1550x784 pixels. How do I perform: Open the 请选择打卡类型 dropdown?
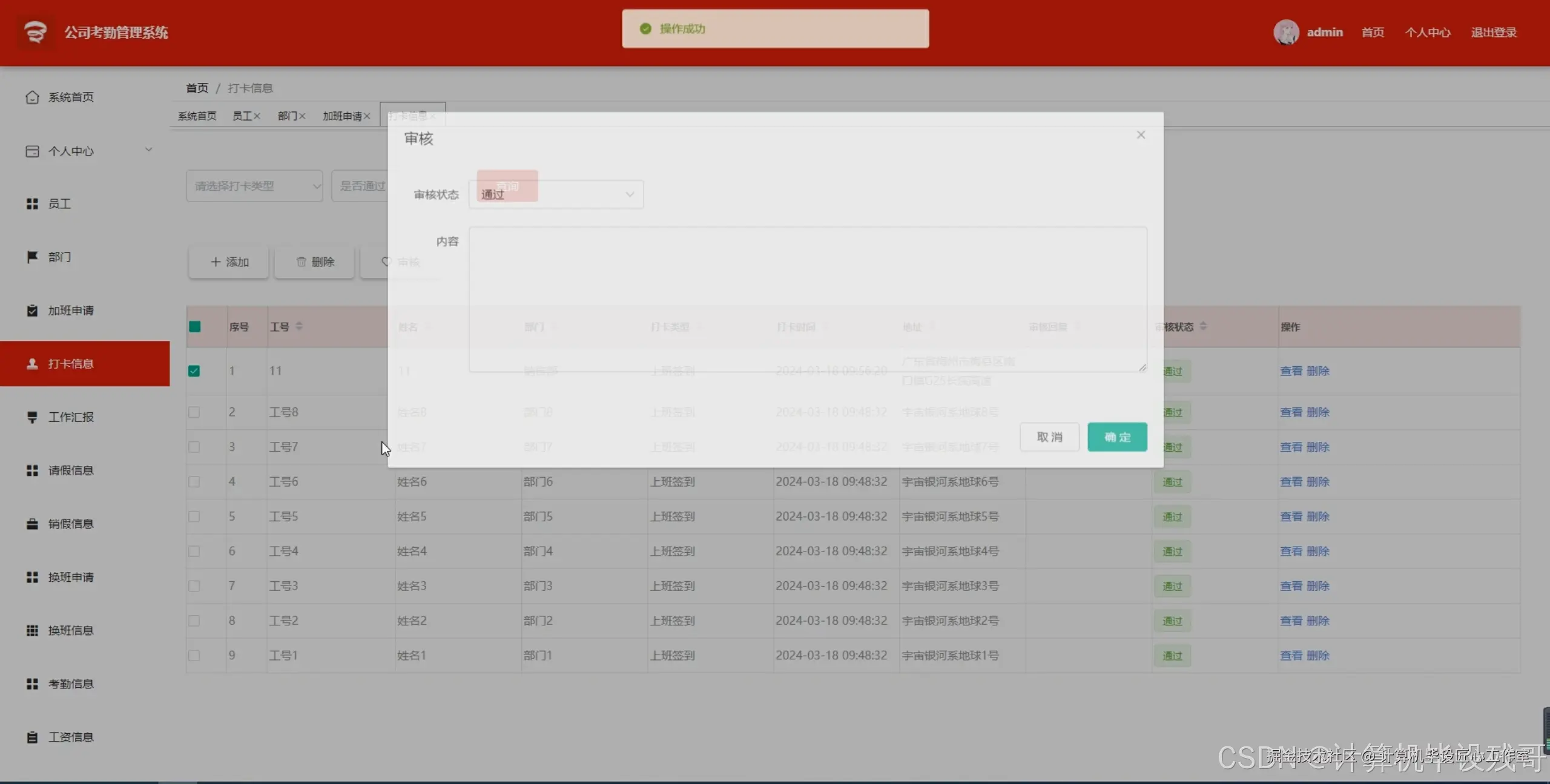[x=254, y=186]
